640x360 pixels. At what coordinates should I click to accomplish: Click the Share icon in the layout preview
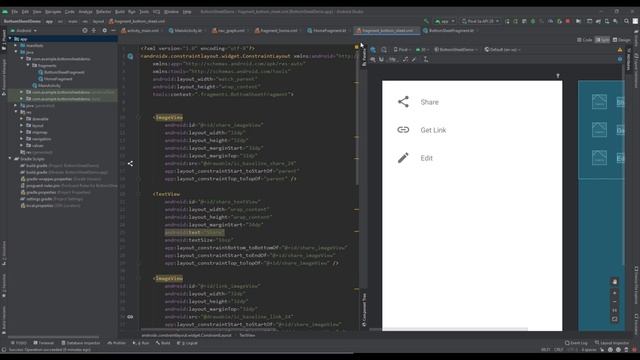tap(403, 102)
